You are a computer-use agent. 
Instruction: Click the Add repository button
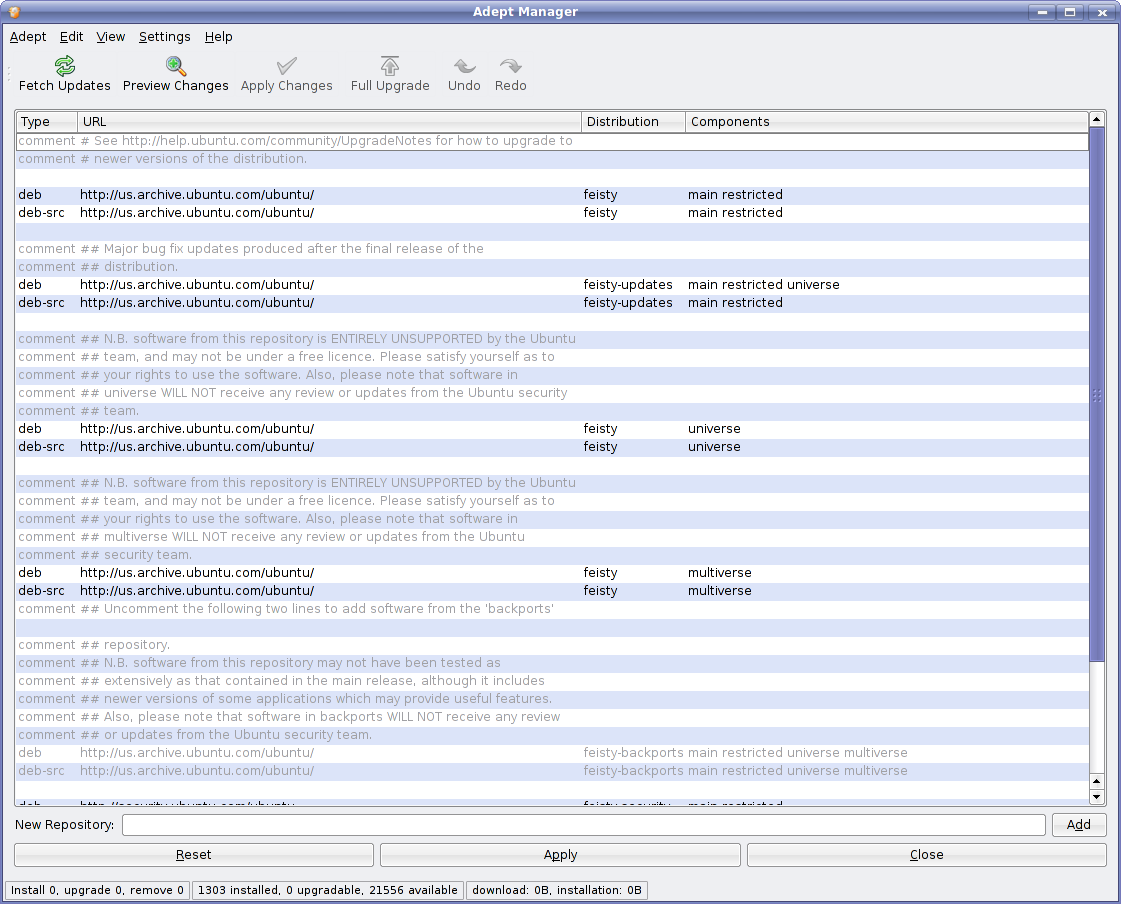(1078, 825)
